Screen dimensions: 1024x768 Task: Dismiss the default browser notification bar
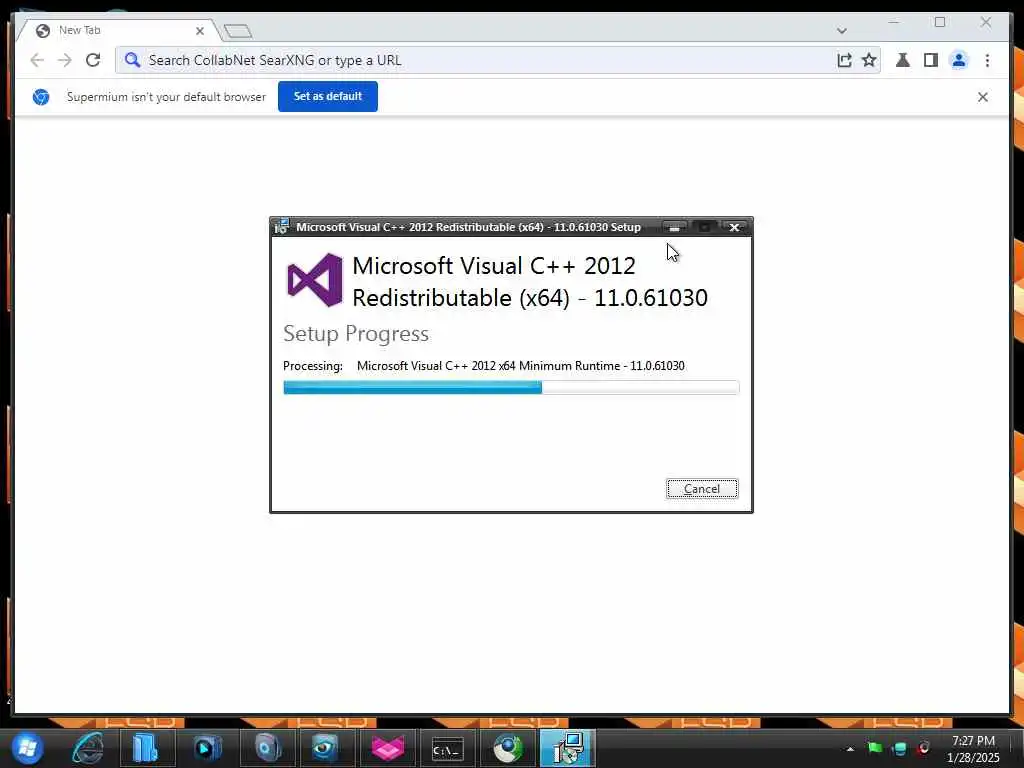coord(982,97)
